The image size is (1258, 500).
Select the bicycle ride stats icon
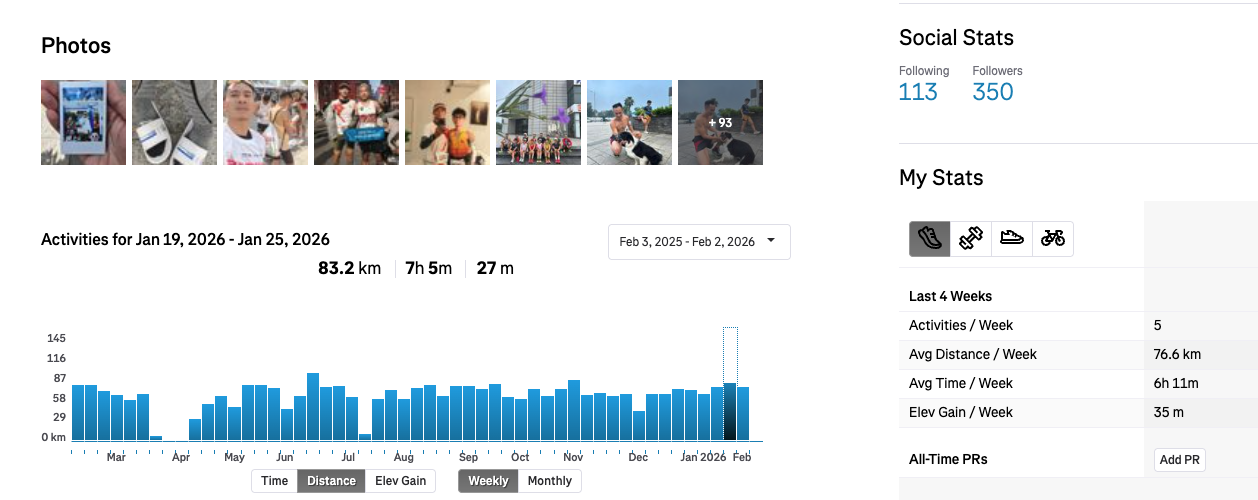[1053, 239]
